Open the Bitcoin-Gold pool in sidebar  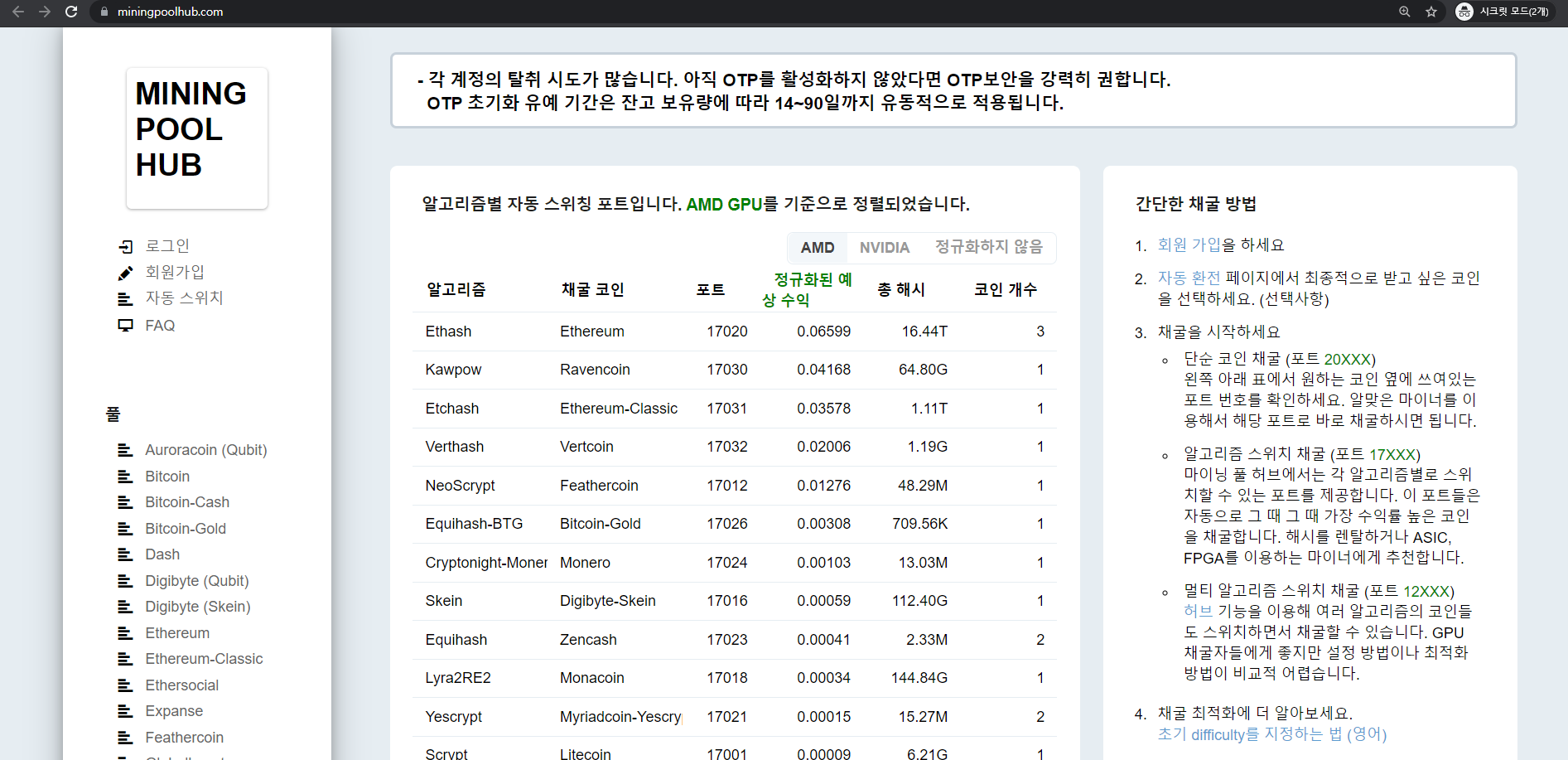[x=186, y=529]
